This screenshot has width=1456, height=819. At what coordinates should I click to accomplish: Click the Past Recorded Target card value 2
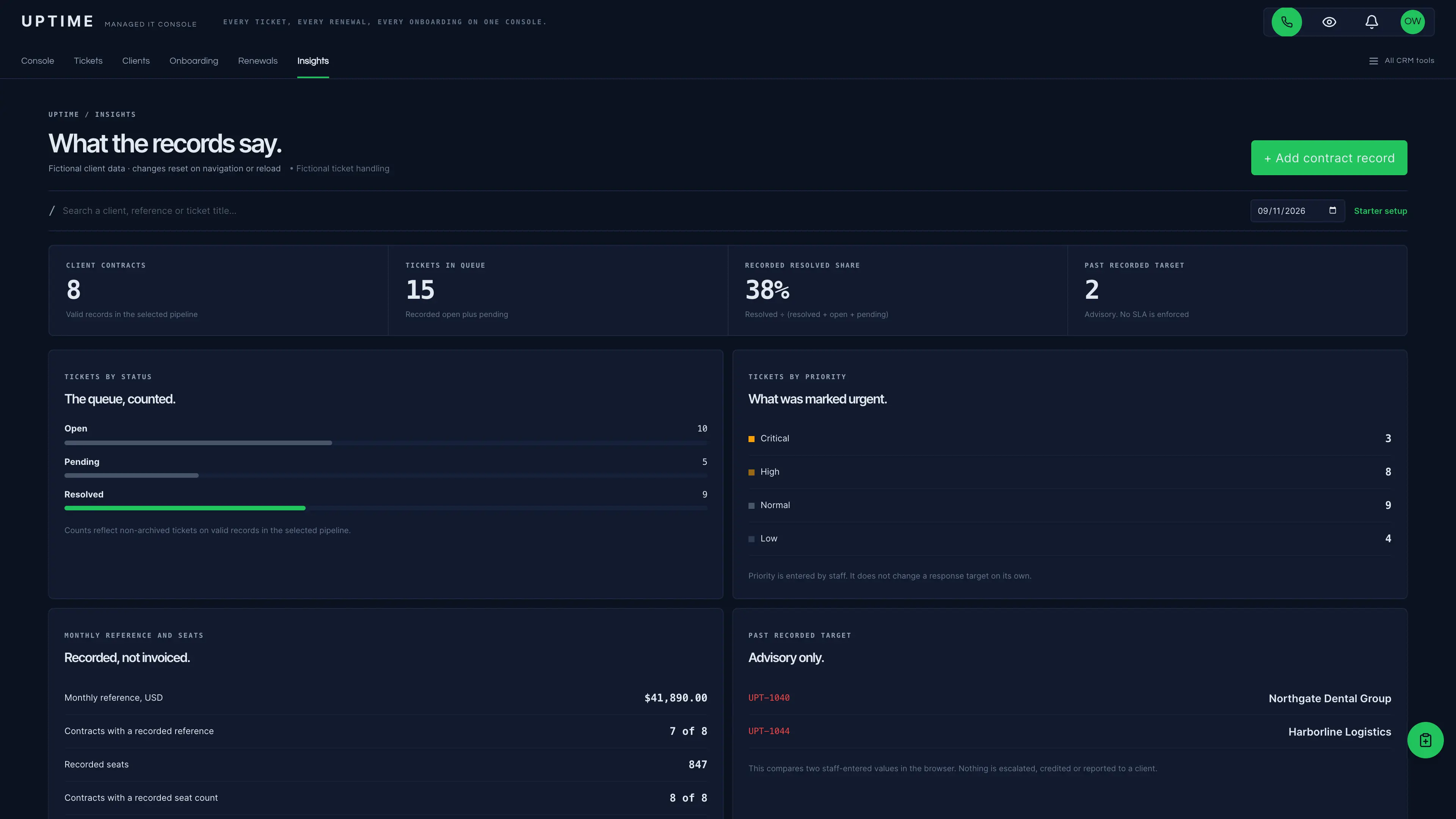tap(1092, 290)
